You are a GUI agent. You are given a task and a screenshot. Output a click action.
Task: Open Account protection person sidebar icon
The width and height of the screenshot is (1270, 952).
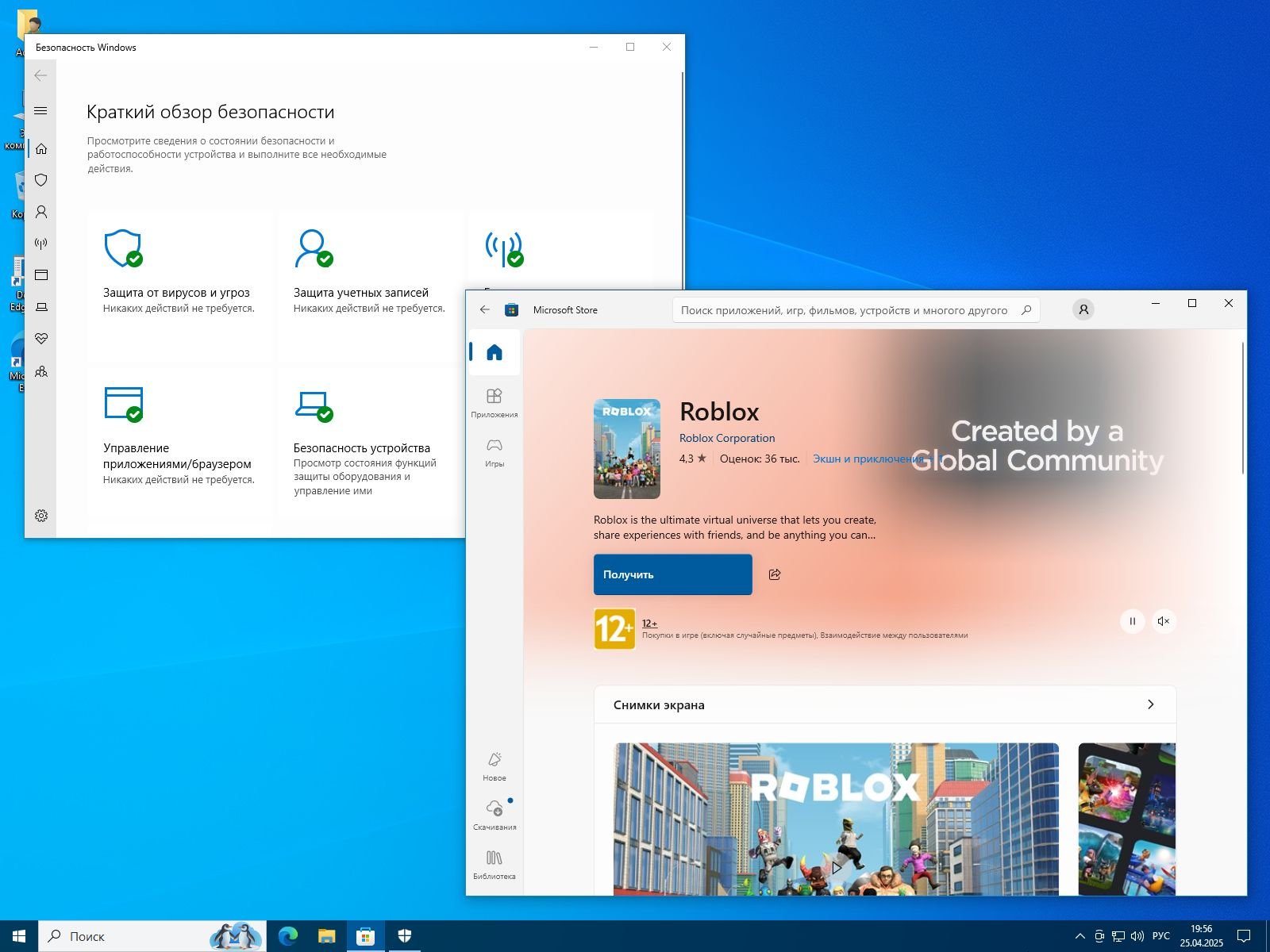pos(41,212)
